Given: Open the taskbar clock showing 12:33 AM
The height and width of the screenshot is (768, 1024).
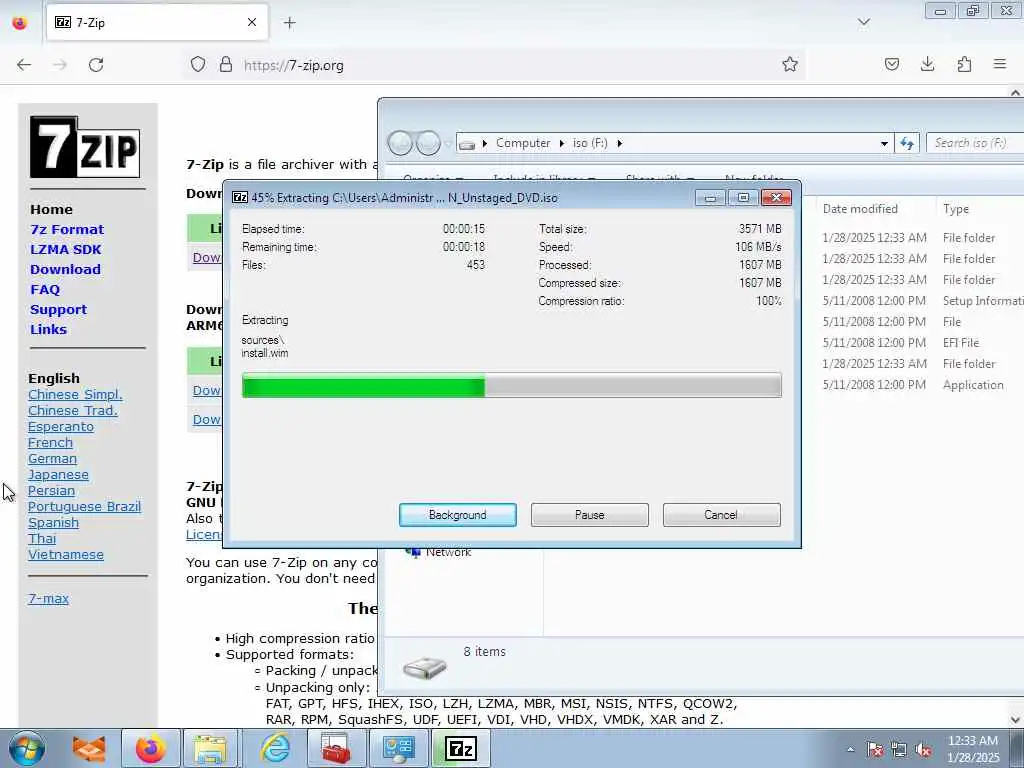Looking at the screenshot, I should click(x=973, y=748).
